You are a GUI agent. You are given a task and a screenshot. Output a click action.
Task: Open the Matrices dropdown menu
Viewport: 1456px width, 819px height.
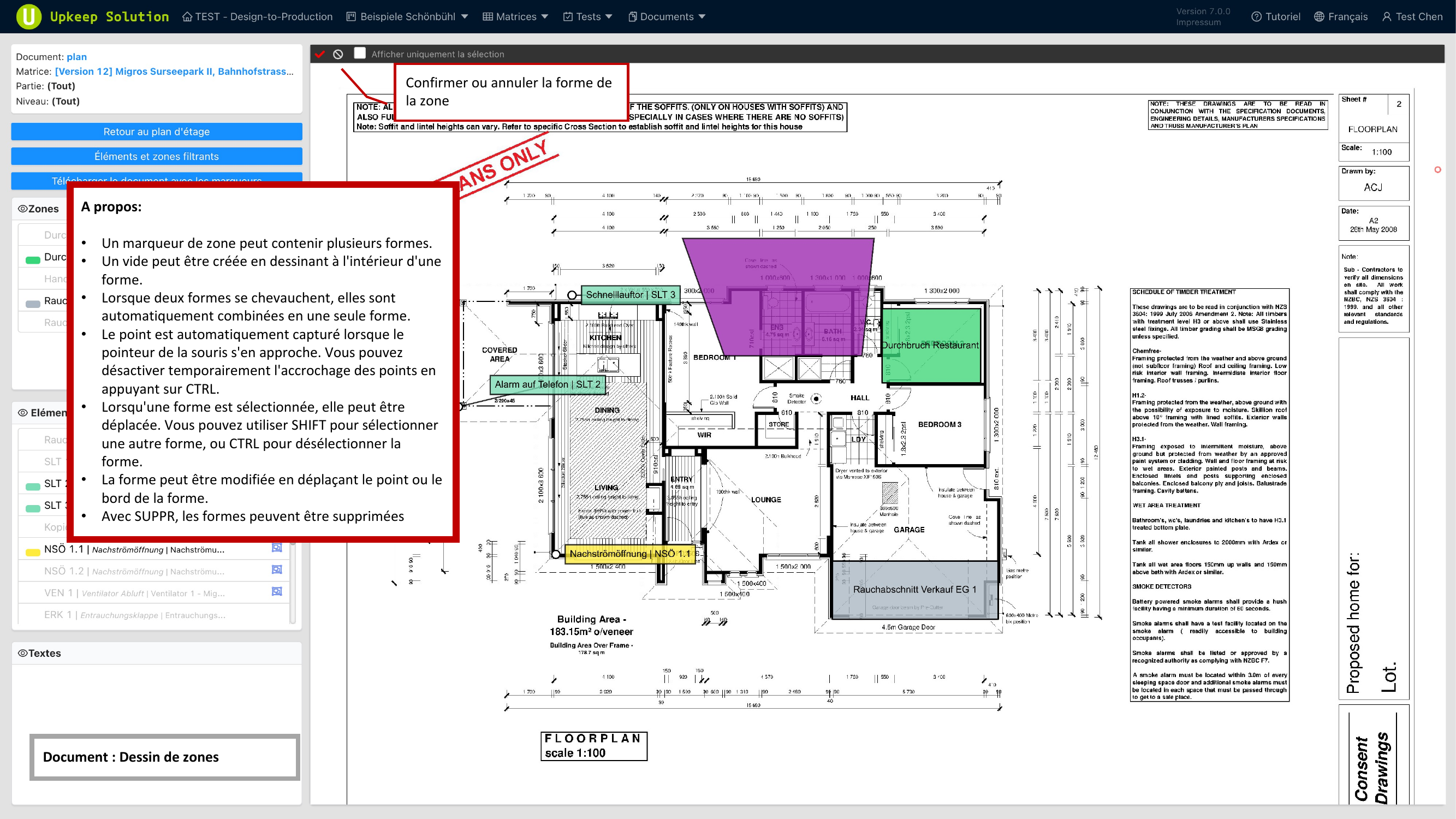point(515,16)
